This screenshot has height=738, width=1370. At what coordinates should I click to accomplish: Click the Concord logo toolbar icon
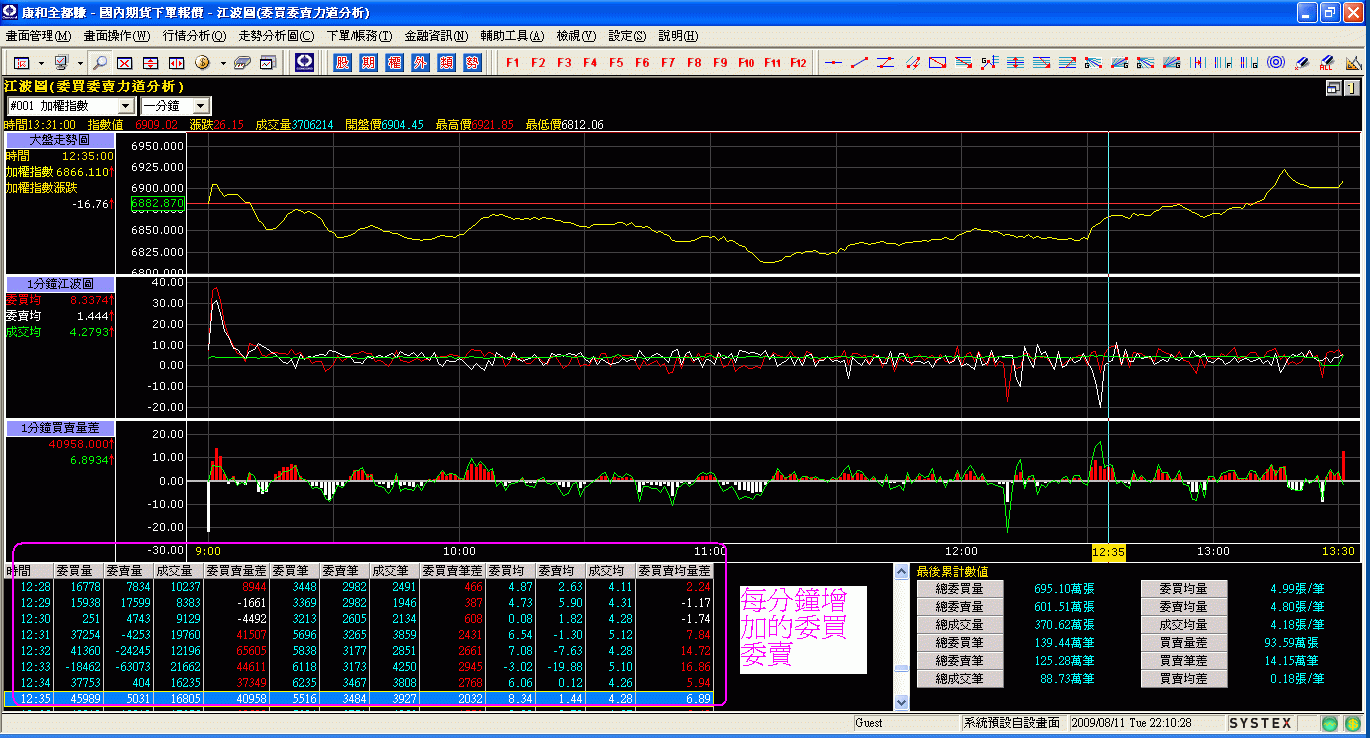pyautogui.click(x=305, y=63)
